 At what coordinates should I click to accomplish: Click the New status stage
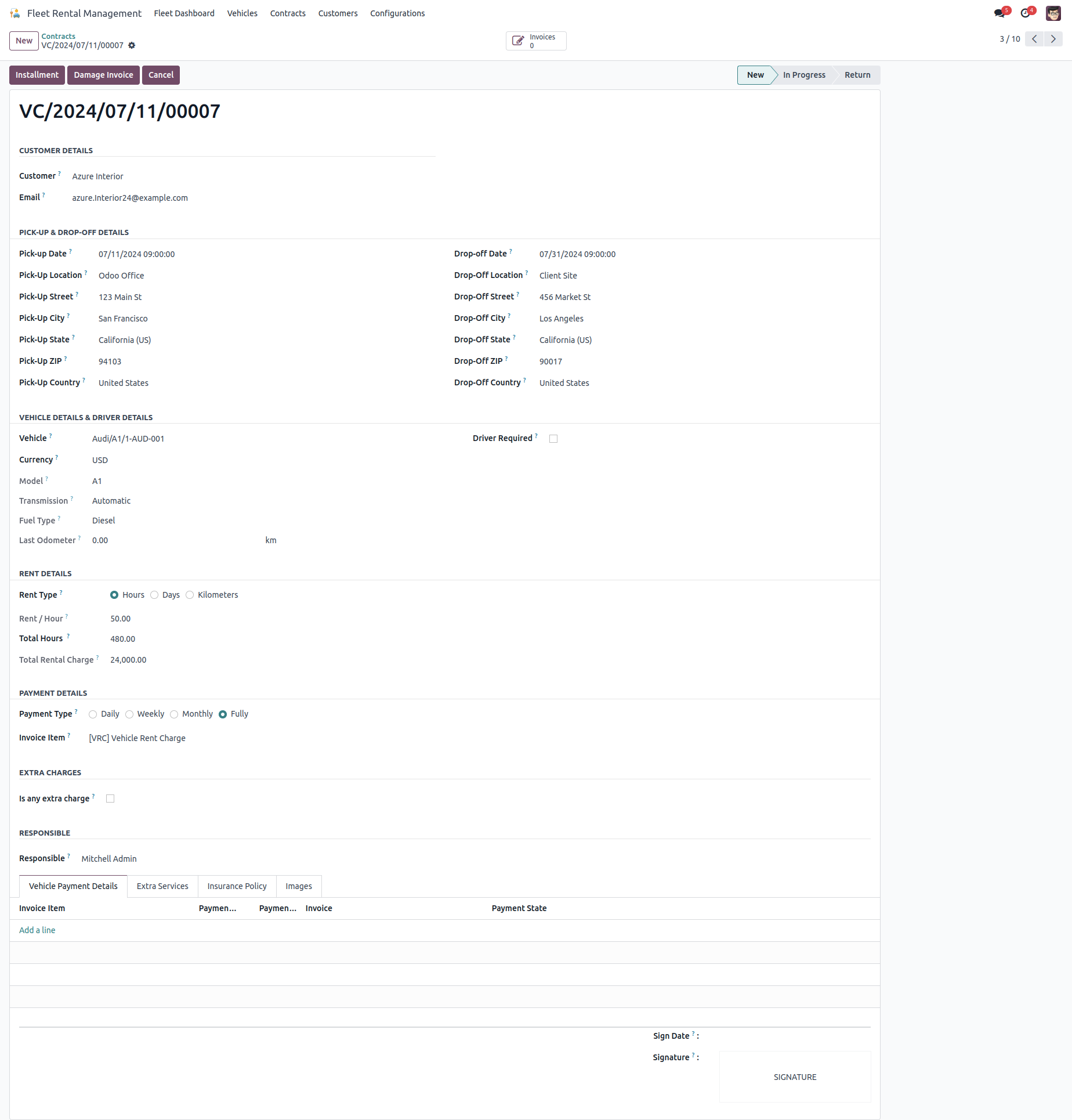coord(755,75)
